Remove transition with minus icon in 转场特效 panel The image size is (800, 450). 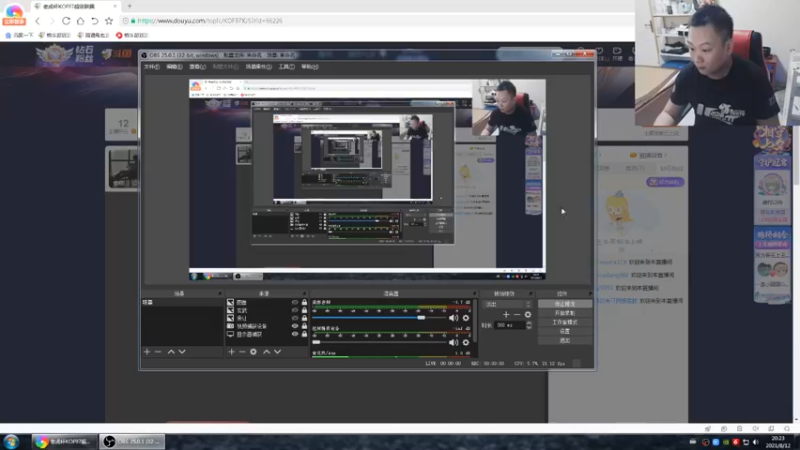tap(517, 314)
